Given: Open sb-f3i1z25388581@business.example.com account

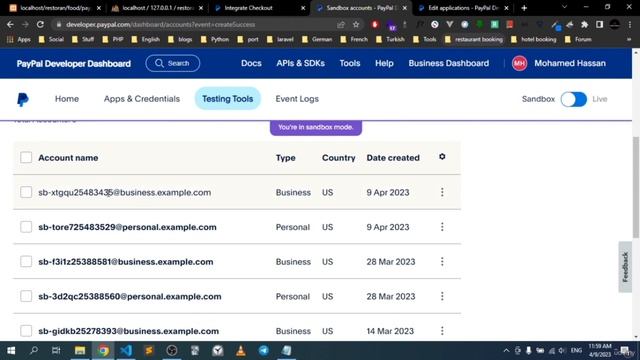Looking at the screenshot, I should coord(126,262).
